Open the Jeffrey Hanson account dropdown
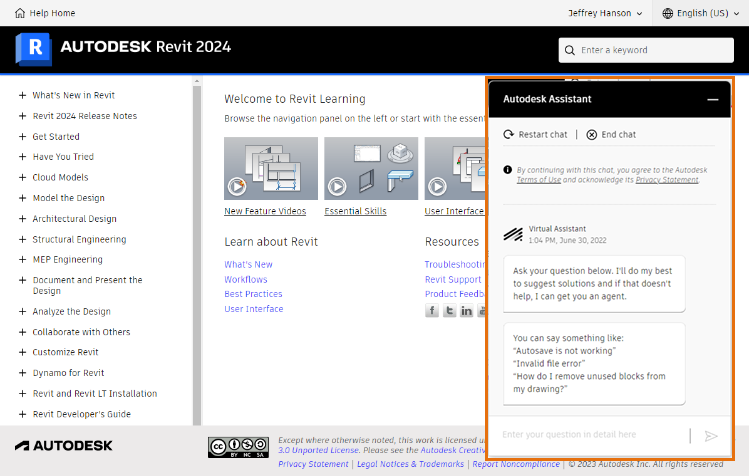This screenshot has width=750, height=476. [605, 13]
